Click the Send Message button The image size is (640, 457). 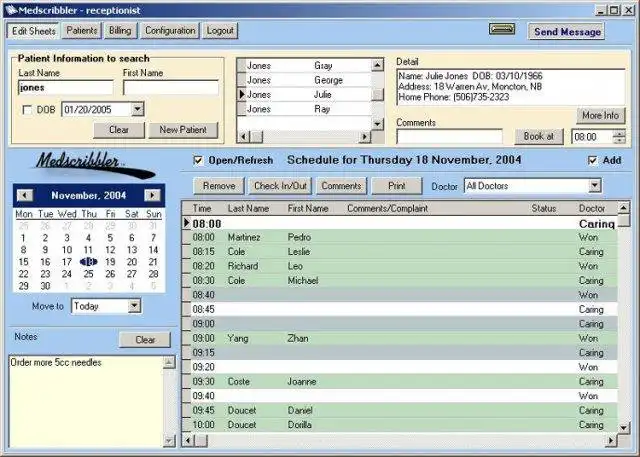567,31
